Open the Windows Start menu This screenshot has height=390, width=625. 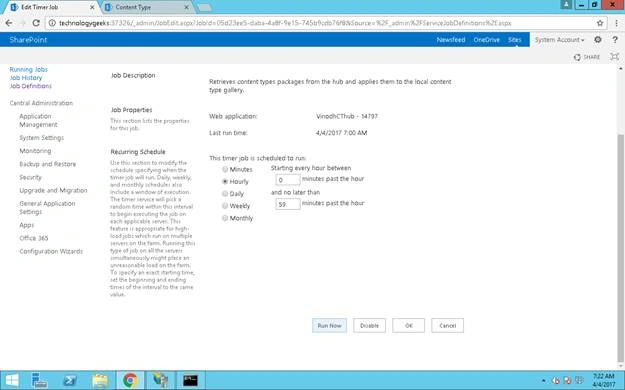point(12,380)
